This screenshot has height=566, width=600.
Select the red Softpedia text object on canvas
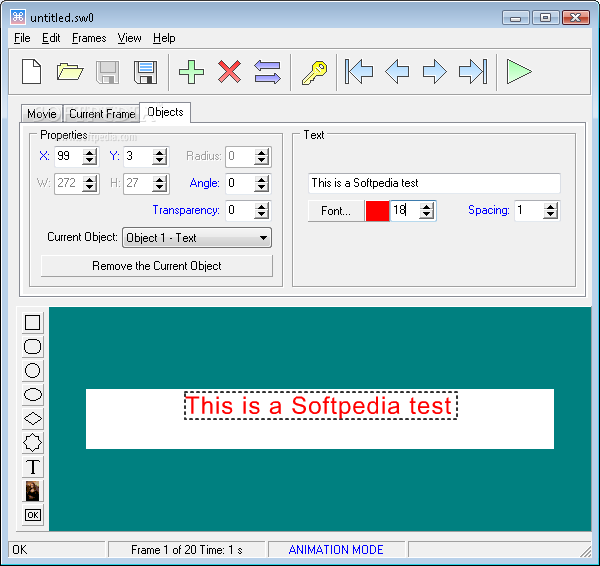[x=321, y=406]
